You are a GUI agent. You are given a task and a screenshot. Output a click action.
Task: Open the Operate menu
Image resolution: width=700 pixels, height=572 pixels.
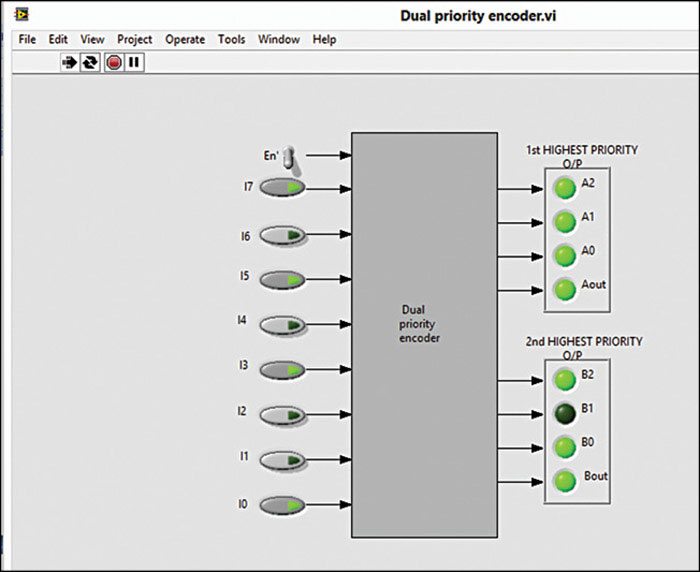click(185, 40)
